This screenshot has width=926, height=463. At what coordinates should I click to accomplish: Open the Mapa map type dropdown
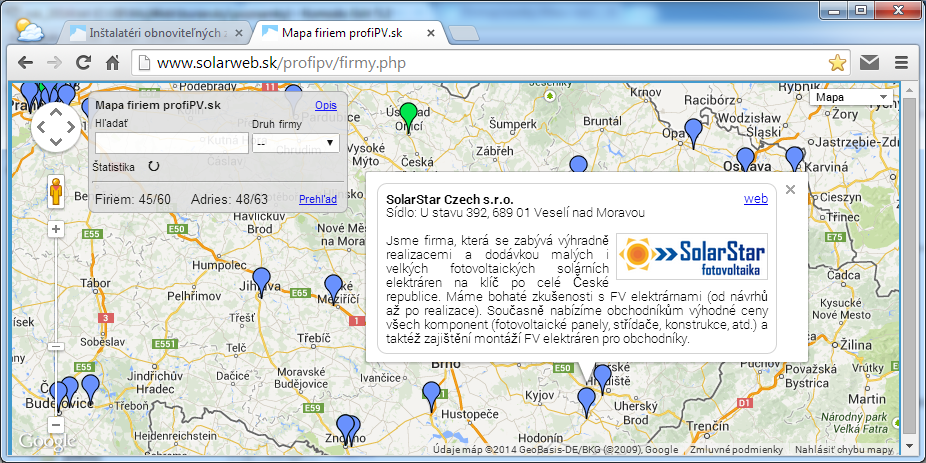851,97
